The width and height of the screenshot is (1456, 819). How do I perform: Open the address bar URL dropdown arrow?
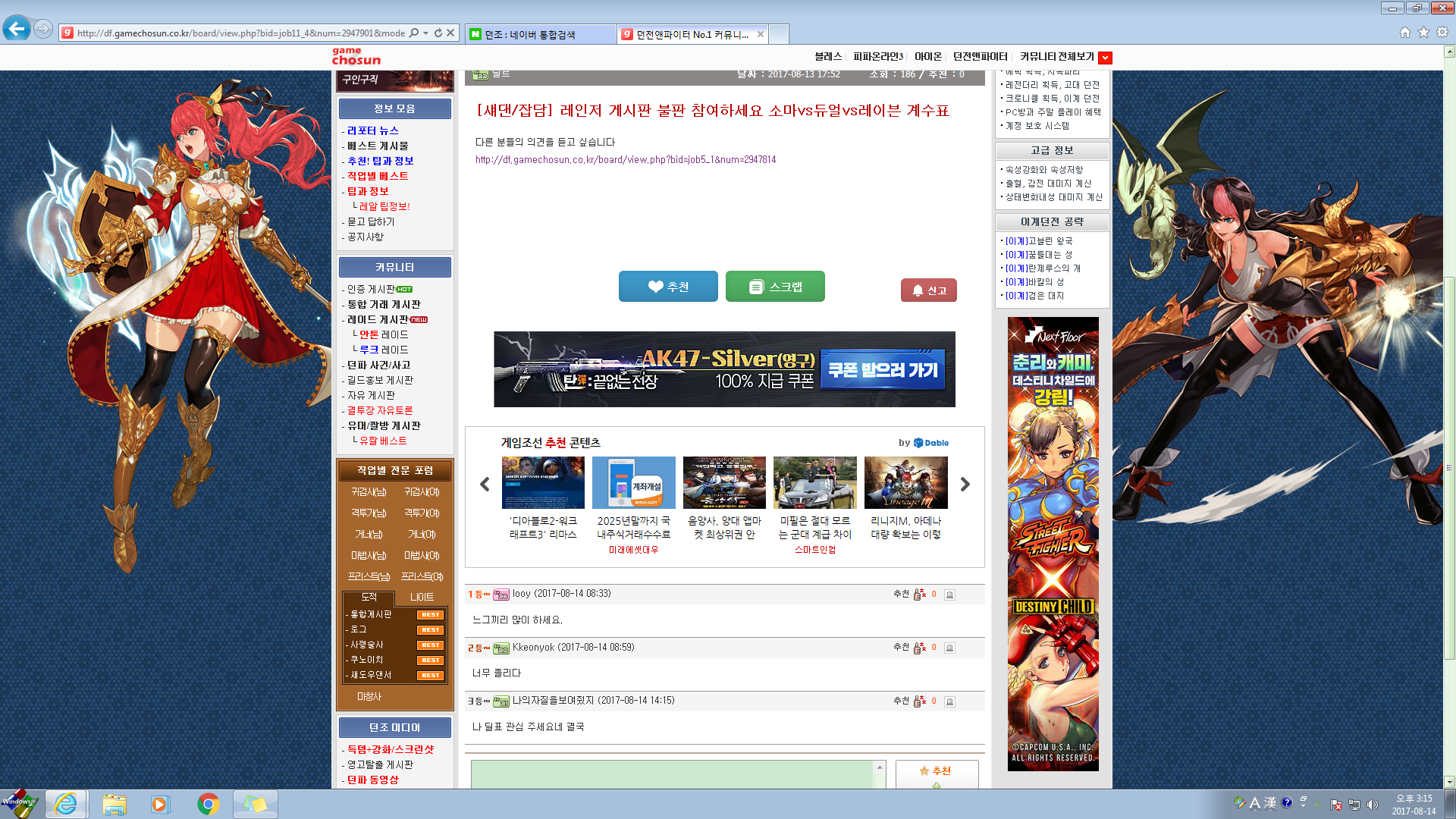tap(426, 33)
